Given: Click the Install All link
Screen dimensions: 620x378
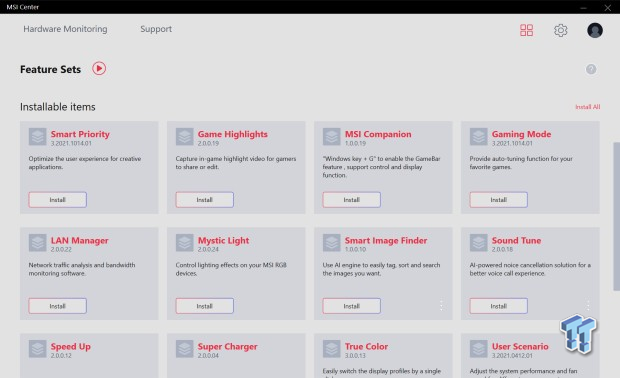Looking at the screenshot, I should 588,107.
